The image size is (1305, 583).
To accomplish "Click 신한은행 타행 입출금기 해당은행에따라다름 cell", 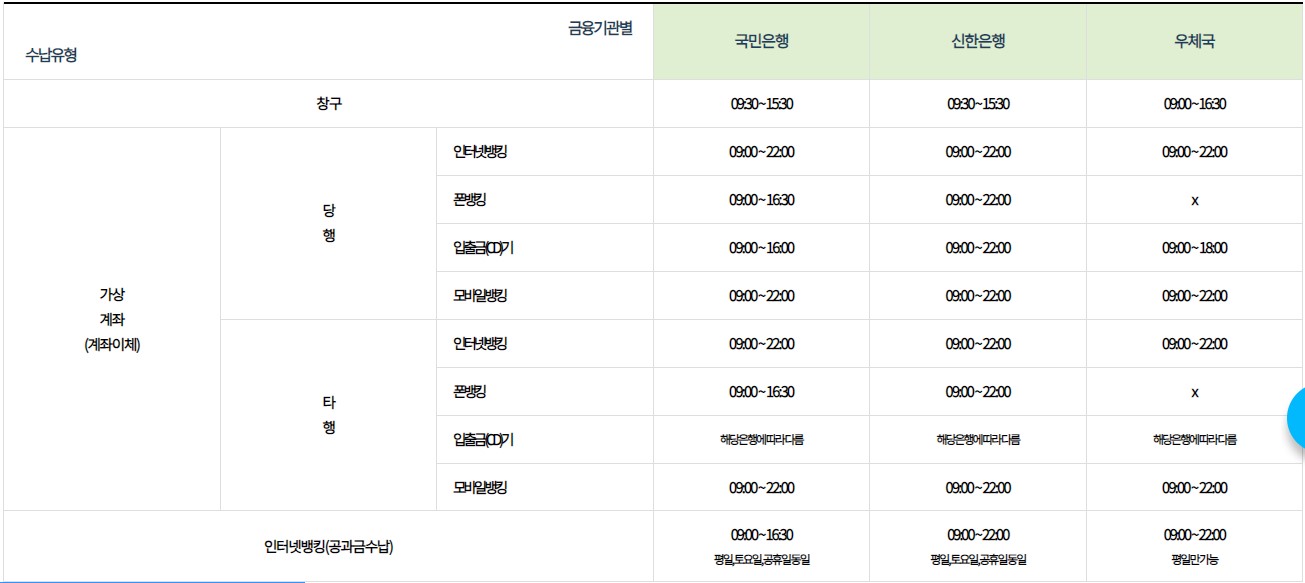I will pos(977,440).
